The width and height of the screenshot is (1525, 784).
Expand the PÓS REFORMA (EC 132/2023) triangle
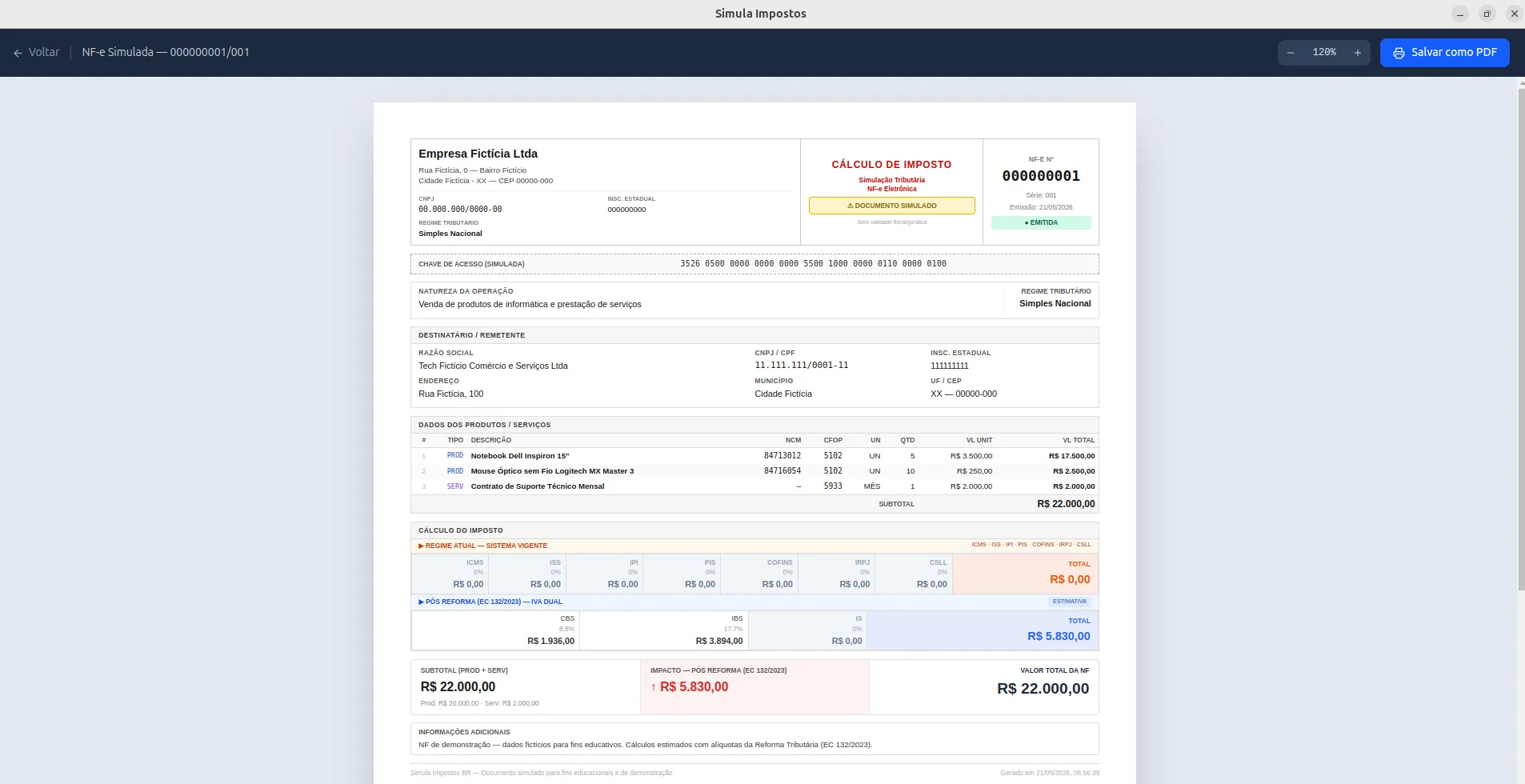pyautogui.click(x=421, y=602)
